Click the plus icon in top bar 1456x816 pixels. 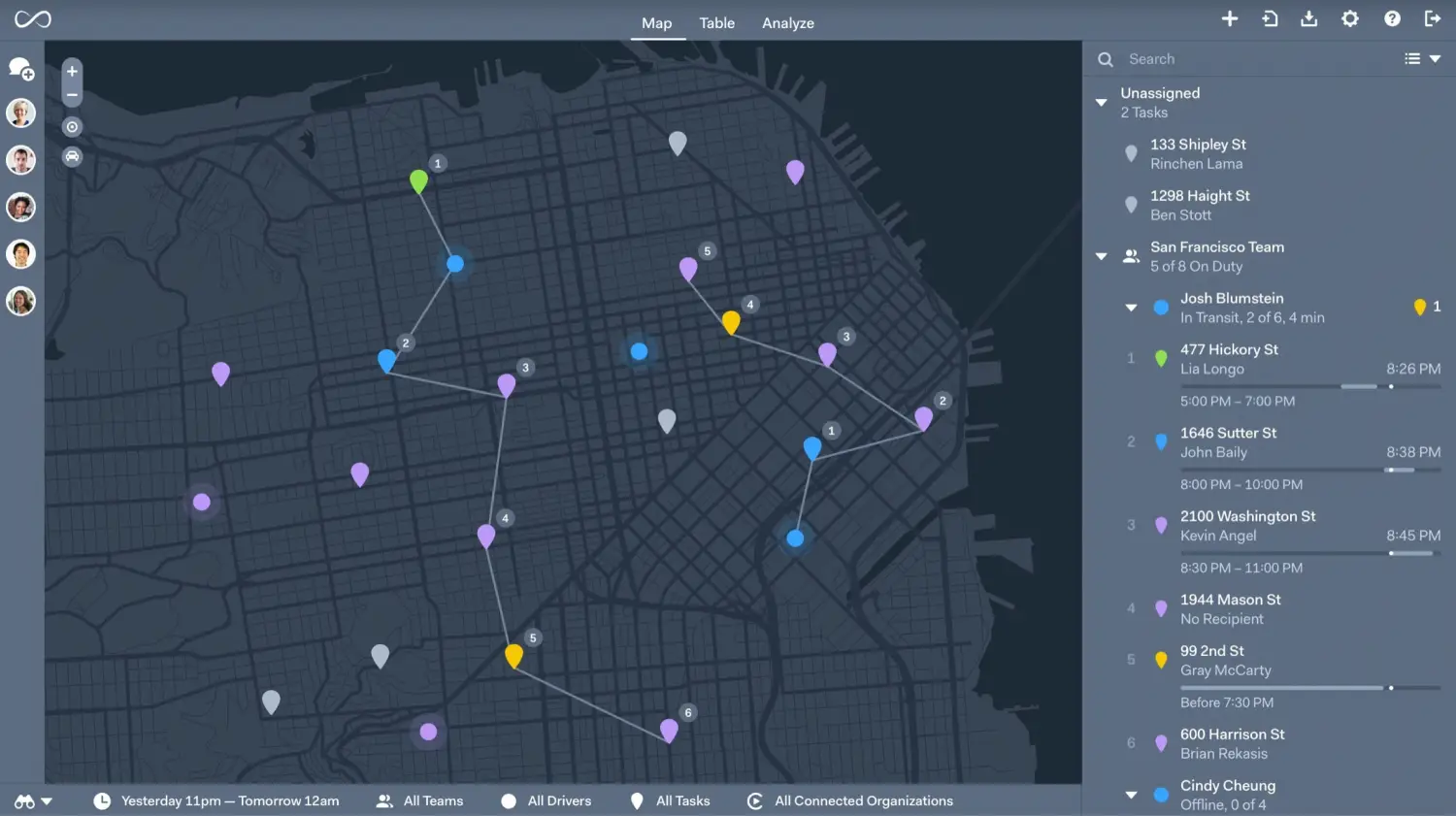[x=1229, y=18]
